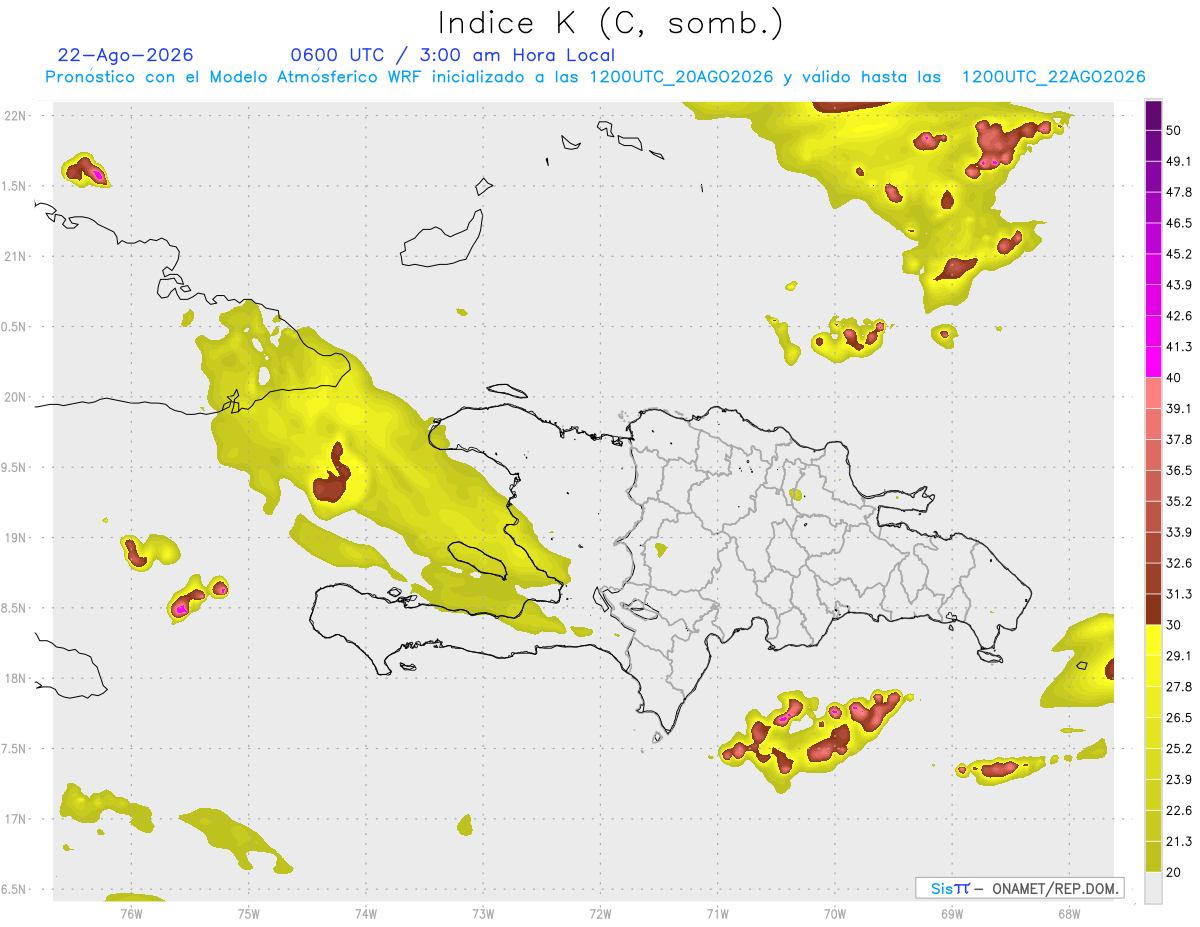Viewport: 1200px width, 927px height.
Task: Select the date text '22-Ago-2026'
Action: click(126, 55)
